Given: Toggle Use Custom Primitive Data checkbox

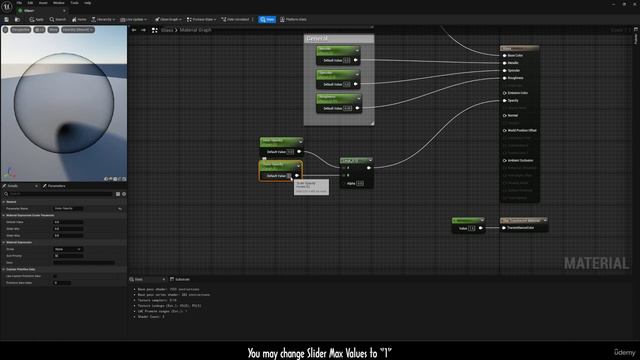Looking at the screenshot, I should [x=55, y=276].
